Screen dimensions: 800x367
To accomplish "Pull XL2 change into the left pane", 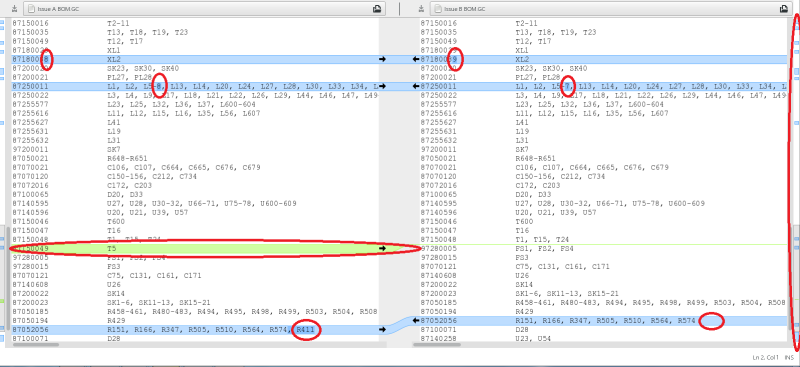I will [416, 59].
